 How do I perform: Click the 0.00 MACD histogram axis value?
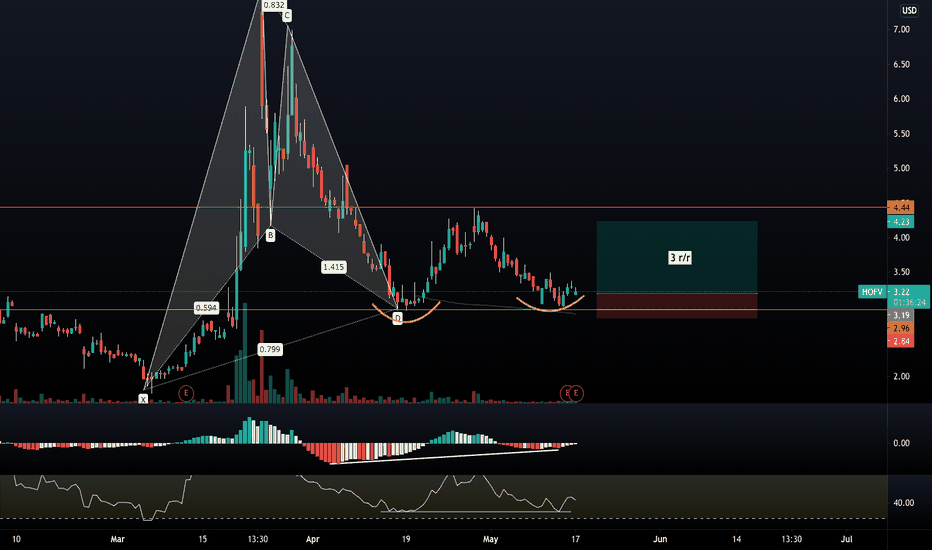(x=901, y=443)
